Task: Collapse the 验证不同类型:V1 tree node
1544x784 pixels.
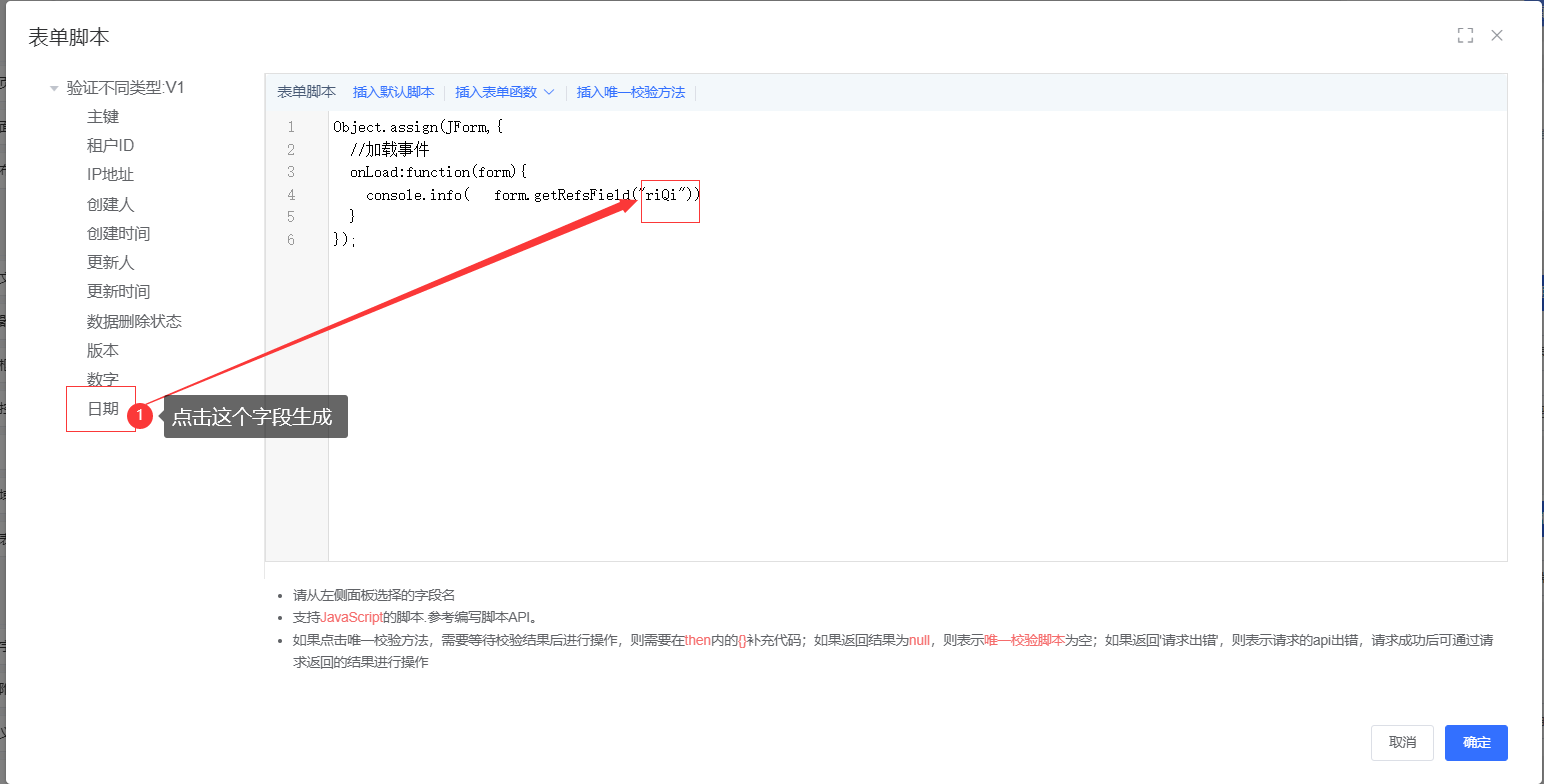Action: tap(54, 88)
